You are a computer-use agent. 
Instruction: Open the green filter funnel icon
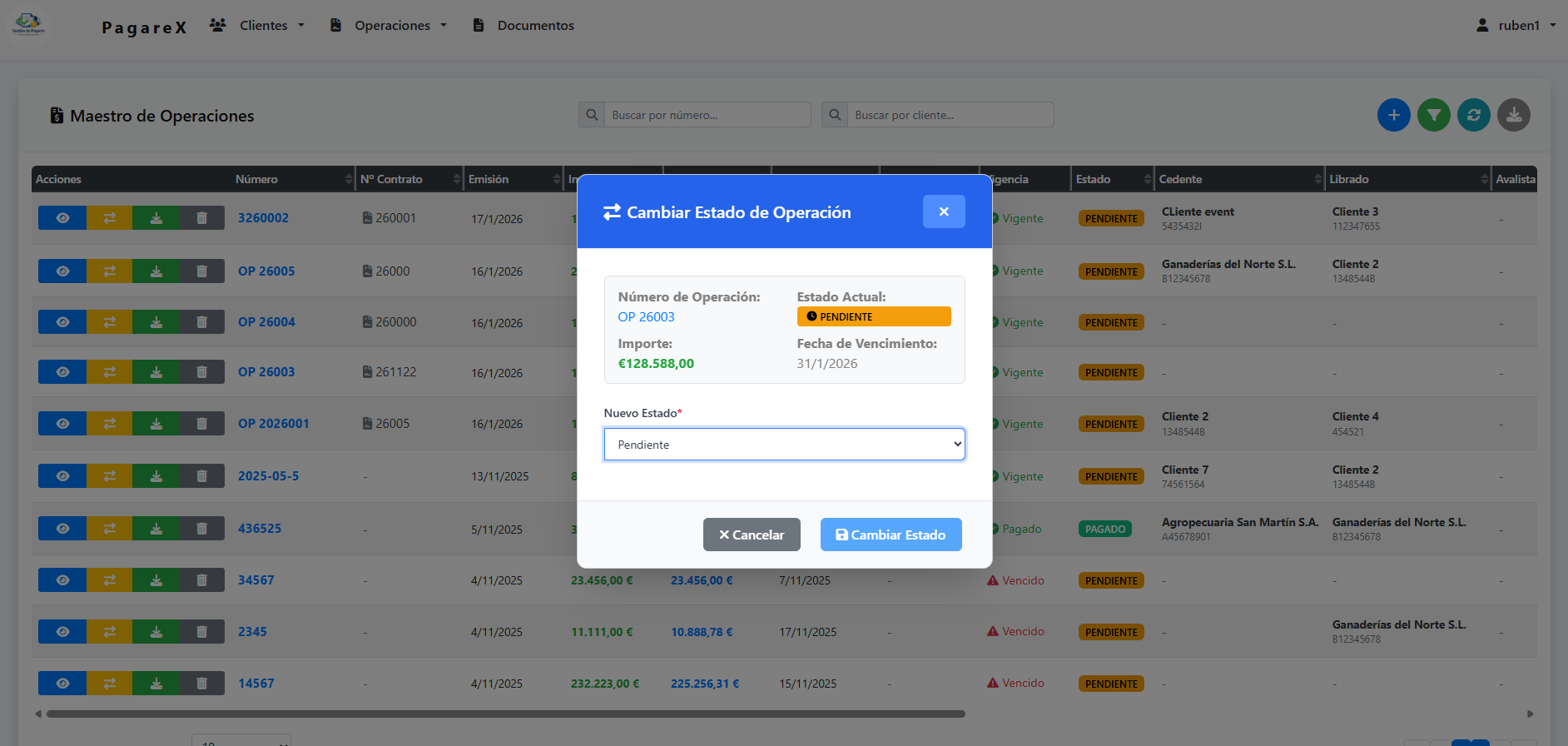[x=1433, y=115]
